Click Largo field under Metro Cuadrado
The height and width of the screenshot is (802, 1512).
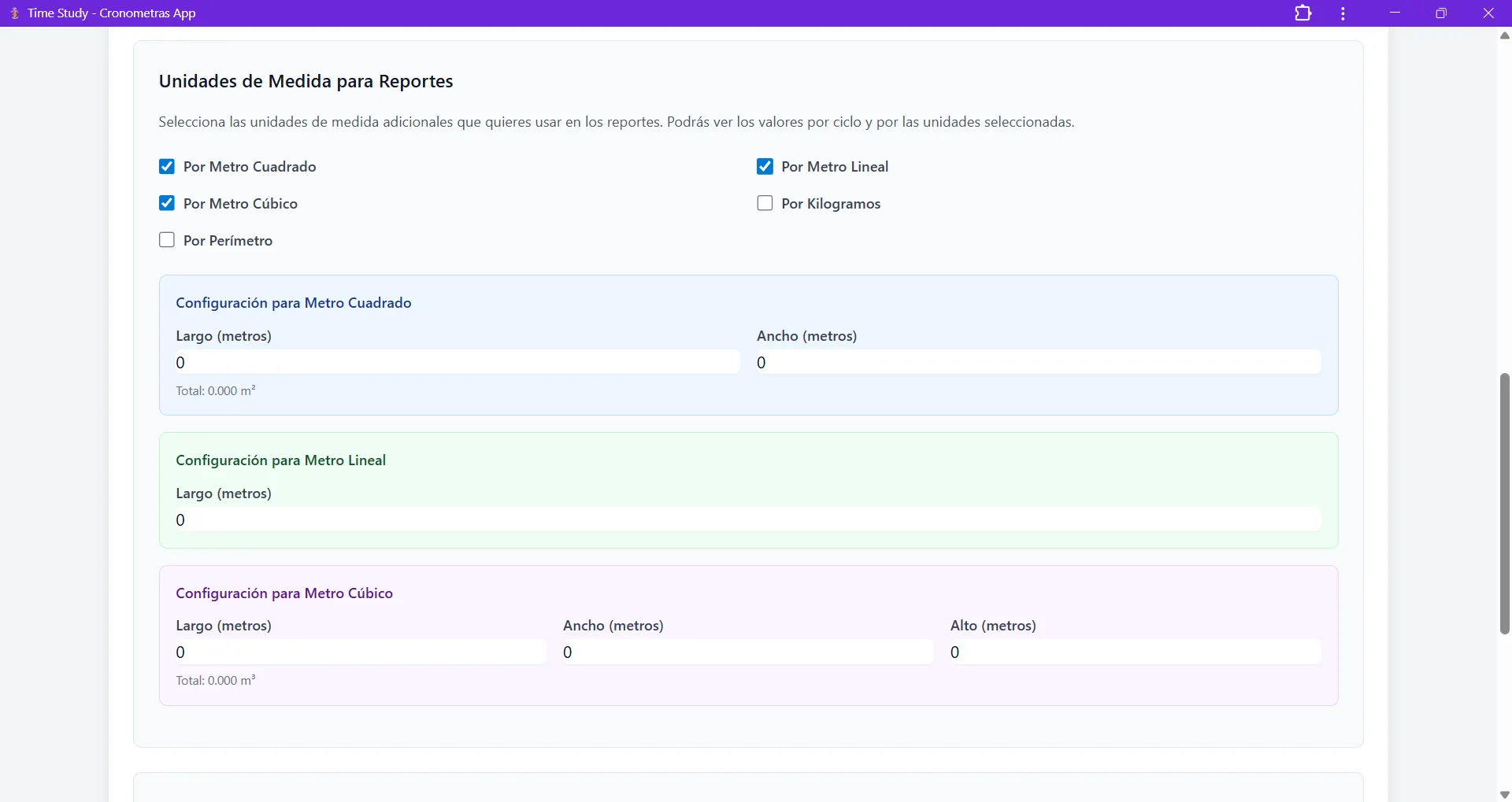457,363
